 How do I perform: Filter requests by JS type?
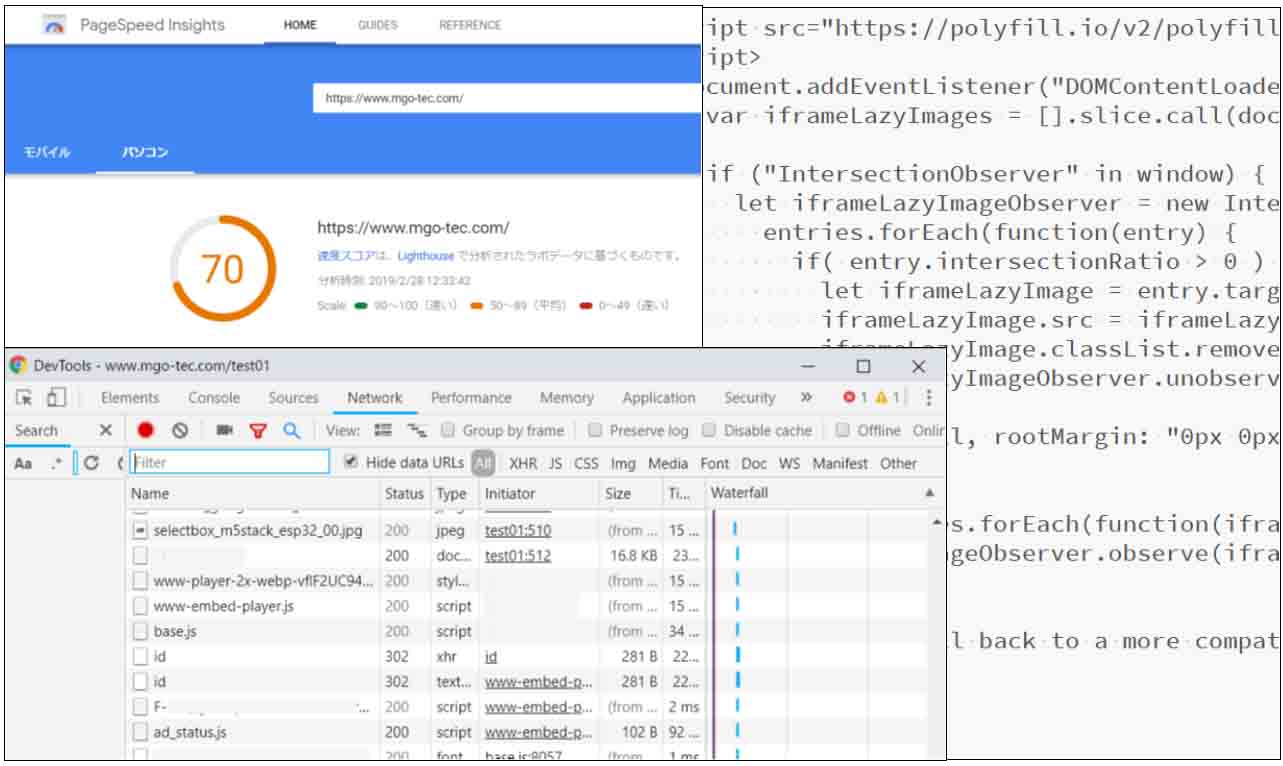pos(555,464)
